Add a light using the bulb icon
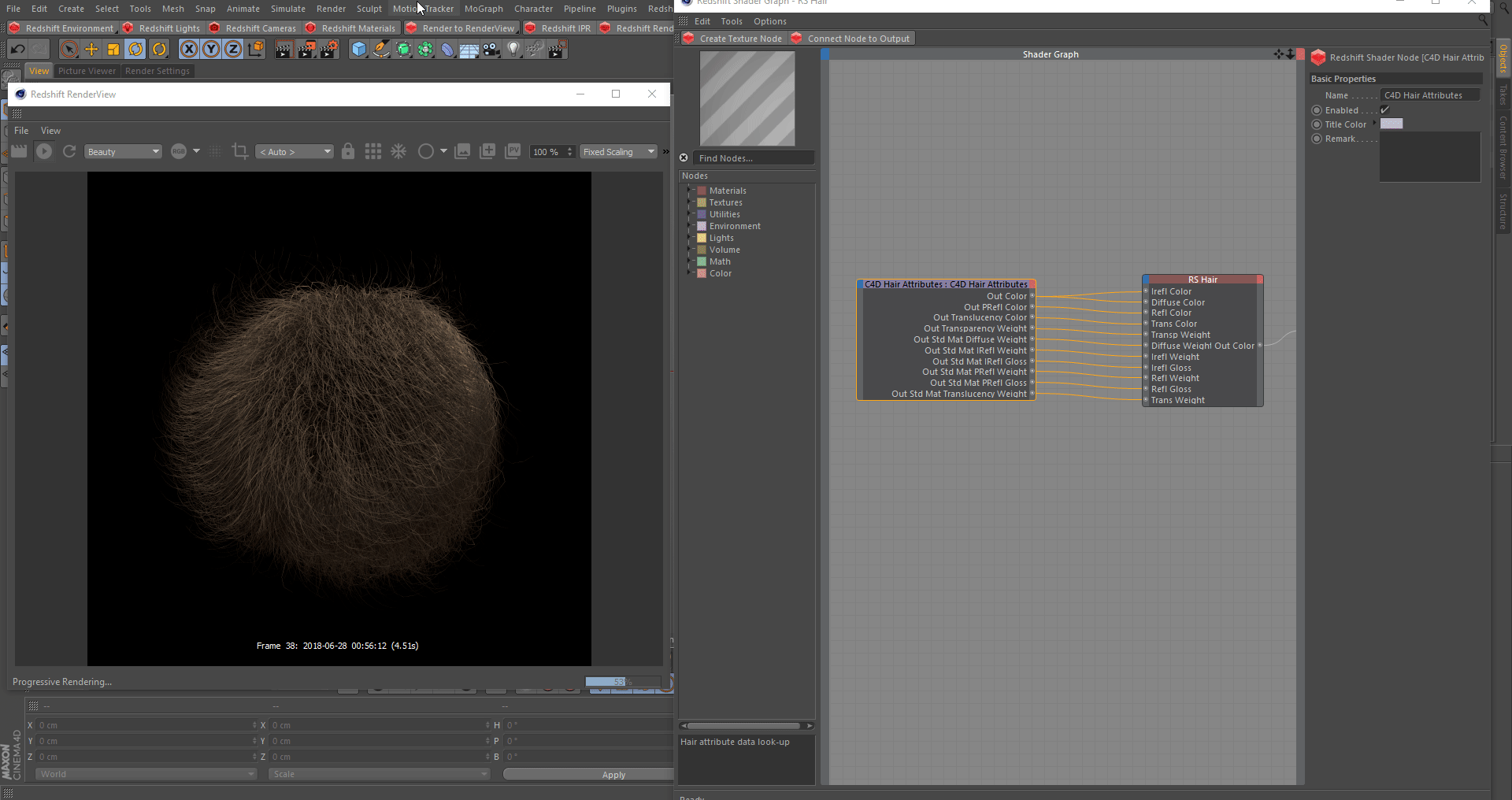 click(x=513, y=50)
